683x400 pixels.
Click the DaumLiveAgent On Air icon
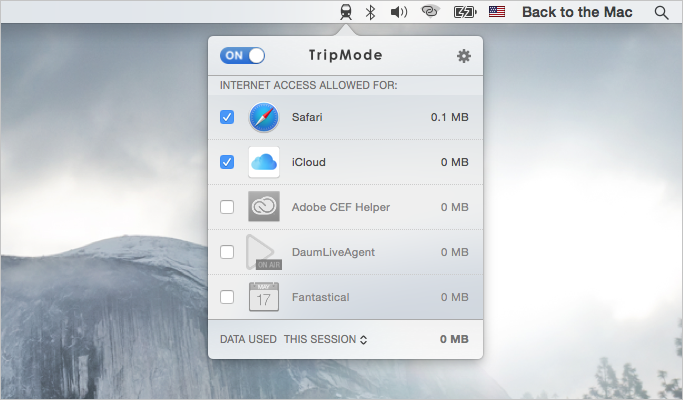coord(264,252)
